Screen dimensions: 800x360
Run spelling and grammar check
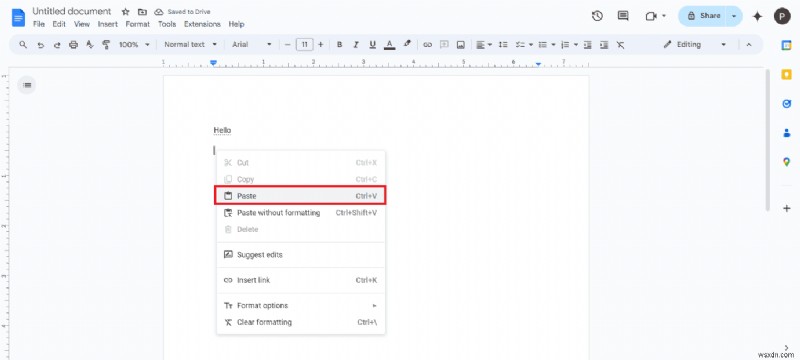[90, 45]
